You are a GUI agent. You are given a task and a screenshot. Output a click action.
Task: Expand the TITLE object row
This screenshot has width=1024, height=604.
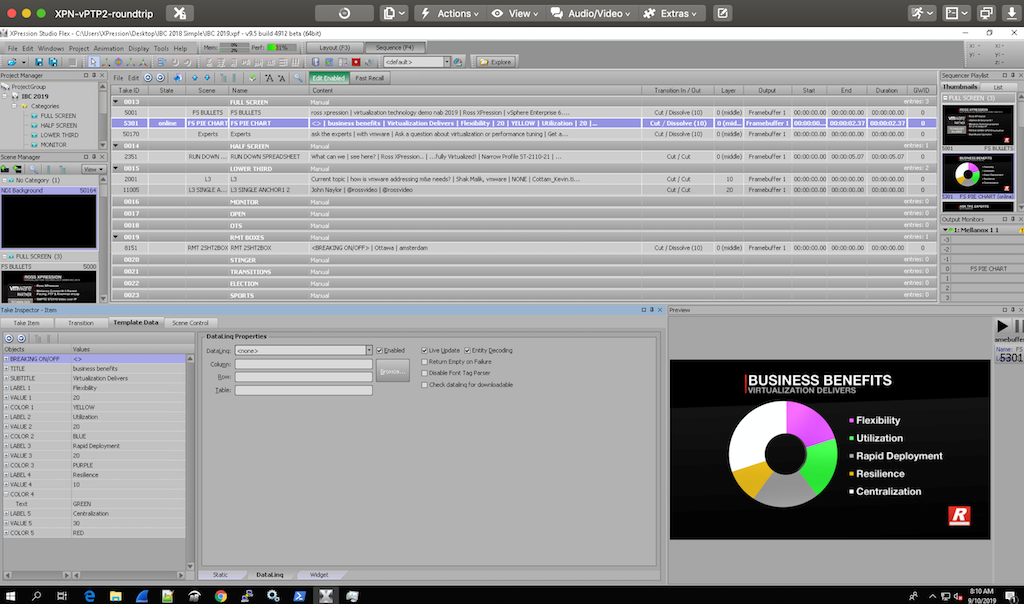click(x=7, y=369)
